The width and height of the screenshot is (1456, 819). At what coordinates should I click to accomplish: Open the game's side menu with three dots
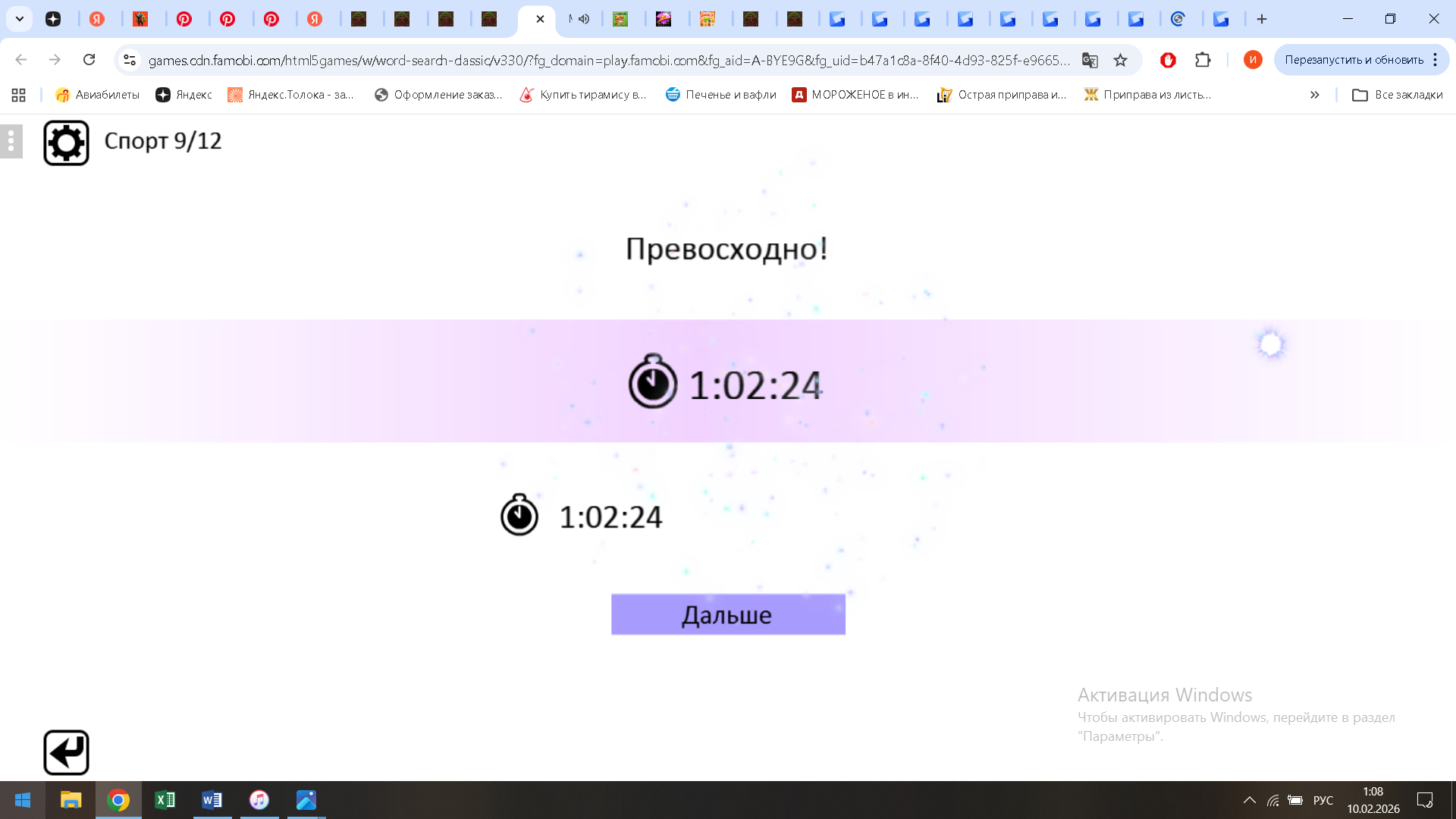click(x=11, y=141)
